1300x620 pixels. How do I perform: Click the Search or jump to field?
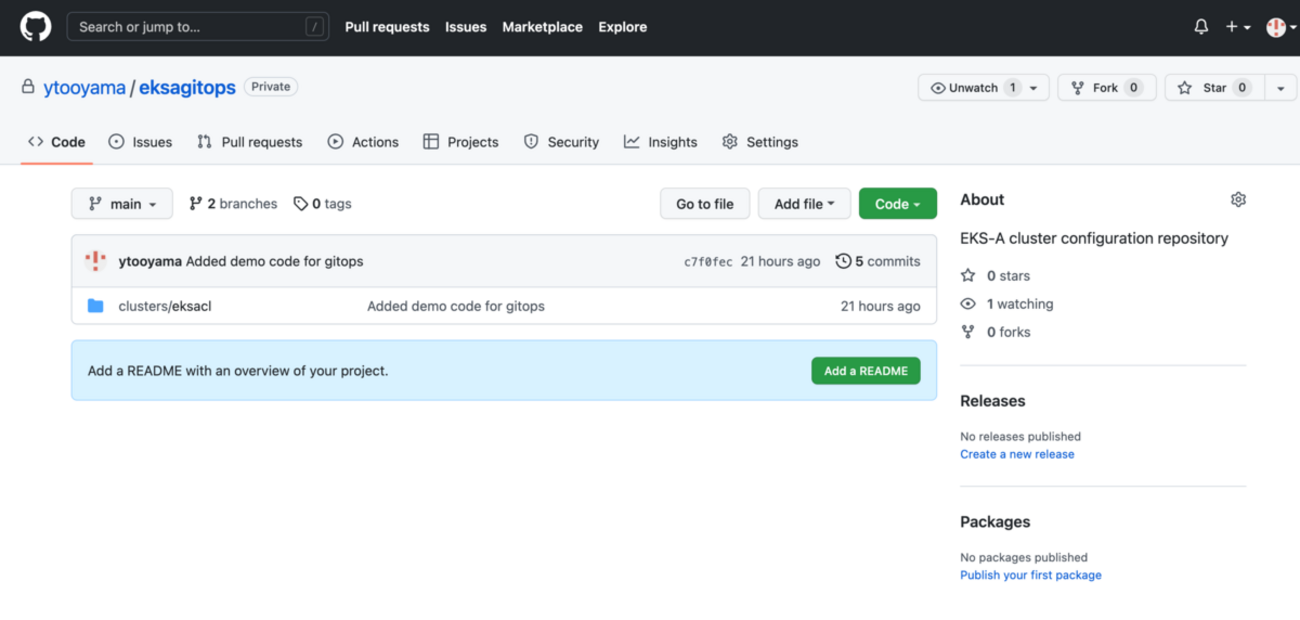(197, 27)
